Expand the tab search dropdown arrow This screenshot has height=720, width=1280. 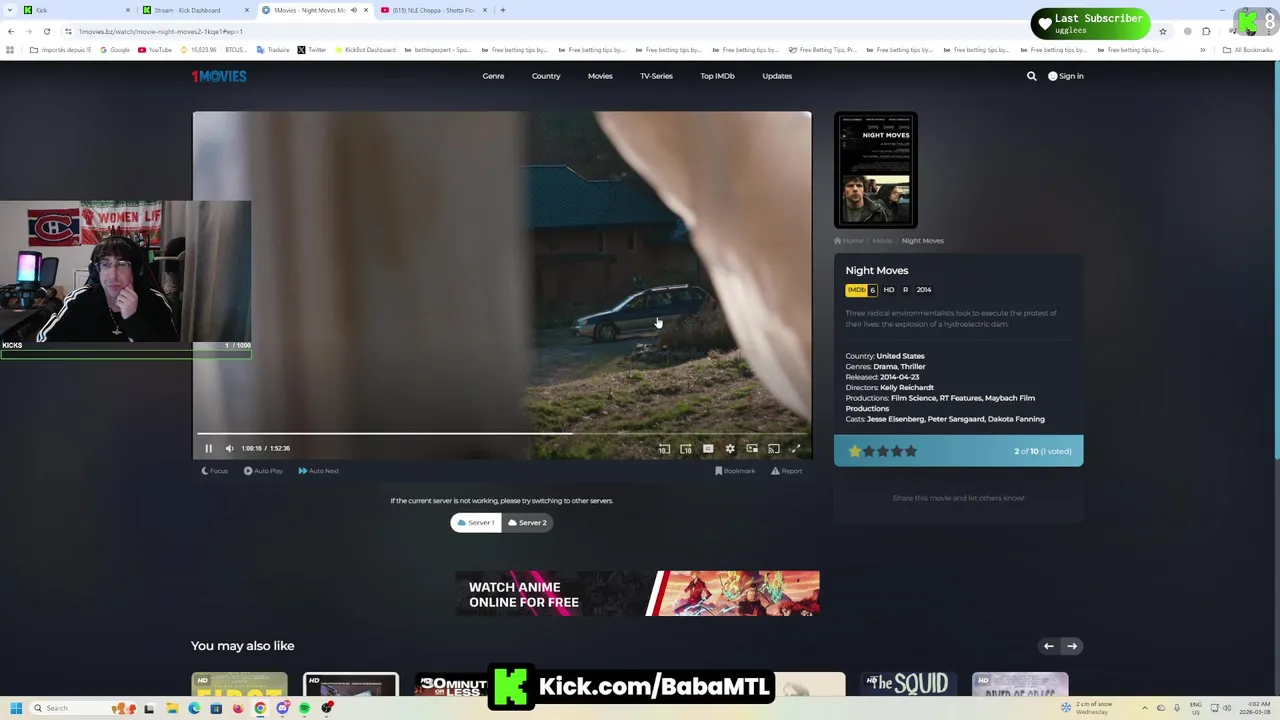click(11, 10)
